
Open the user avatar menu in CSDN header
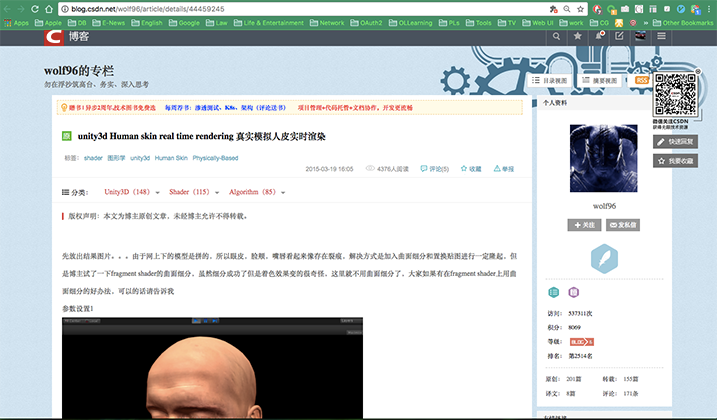coord(640,36)
